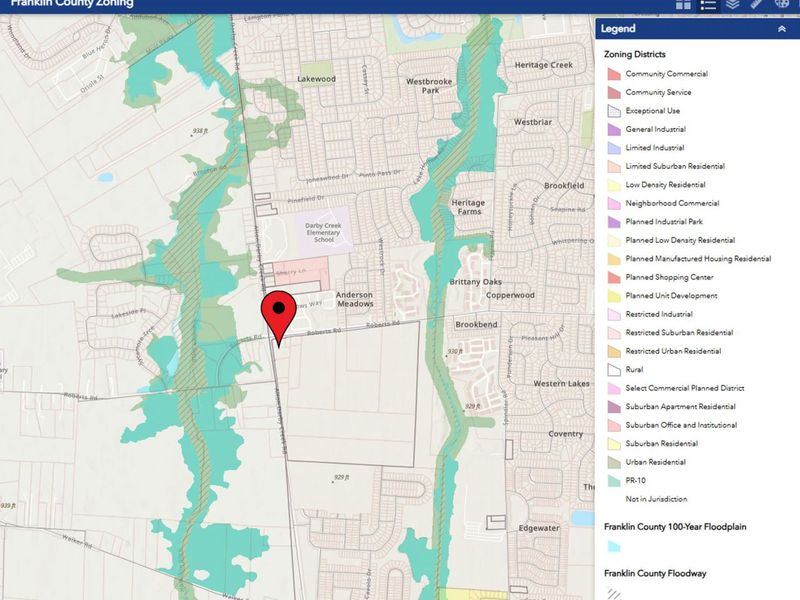Image resolution: width=800 pixels, height=600 pixels.
Task: Click the Heritage Farms neighborhood label
Action: pos(467,207)
